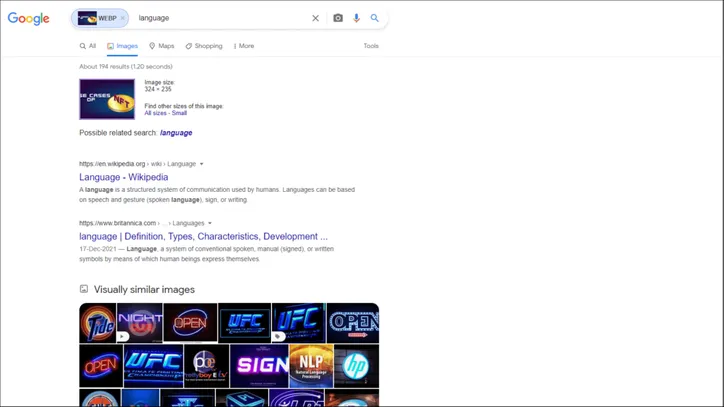Screen dimensions: 724x407
Task: Focus the search input with "language"
Action: tap(222, 18)
